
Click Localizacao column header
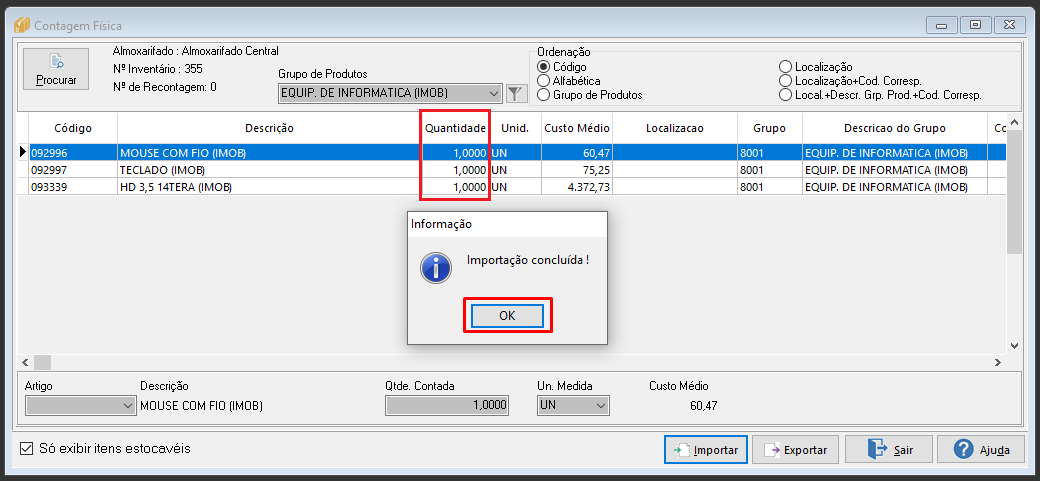click(x=675, y=128)
